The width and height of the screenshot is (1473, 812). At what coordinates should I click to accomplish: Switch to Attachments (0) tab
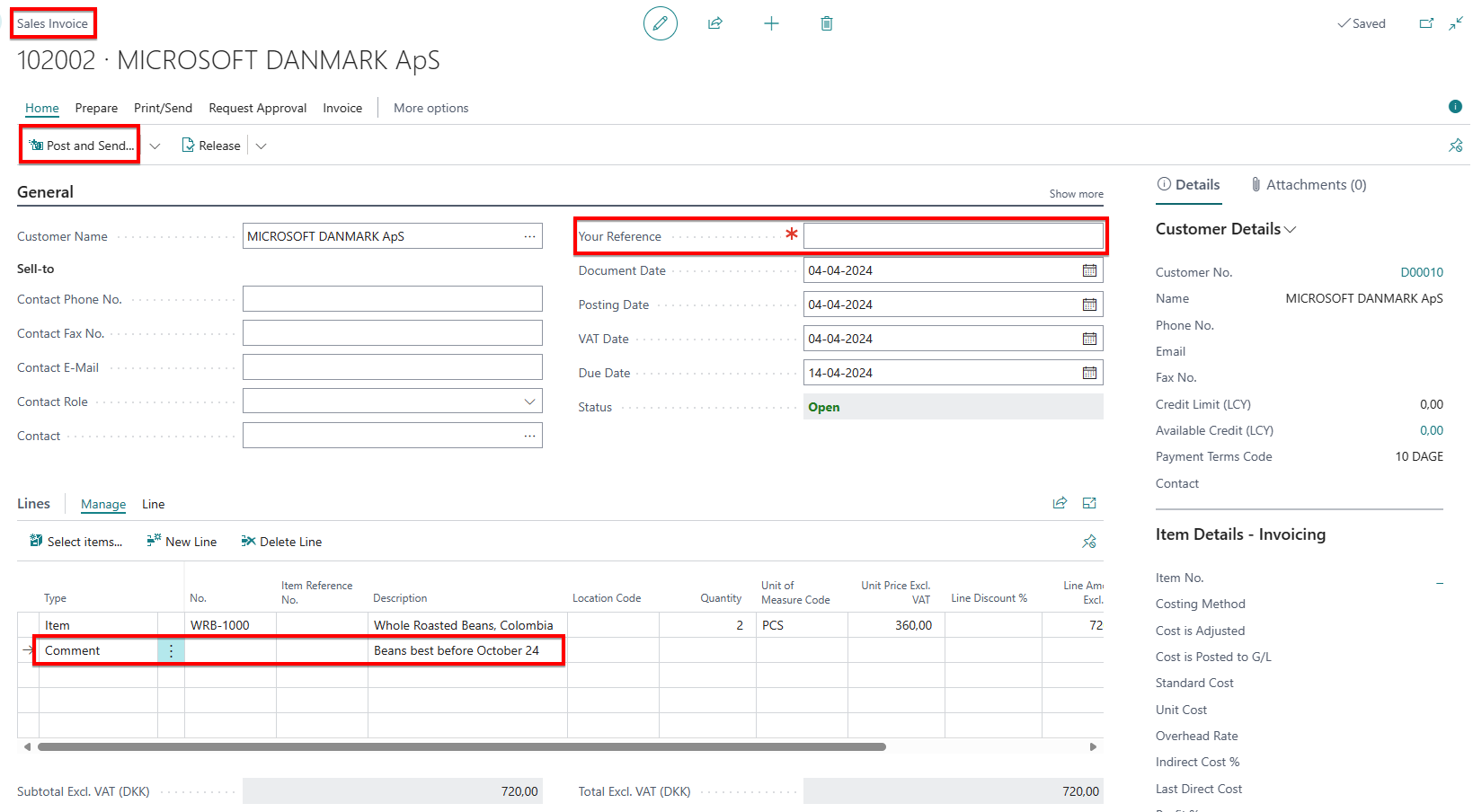tap(1309, 184)
